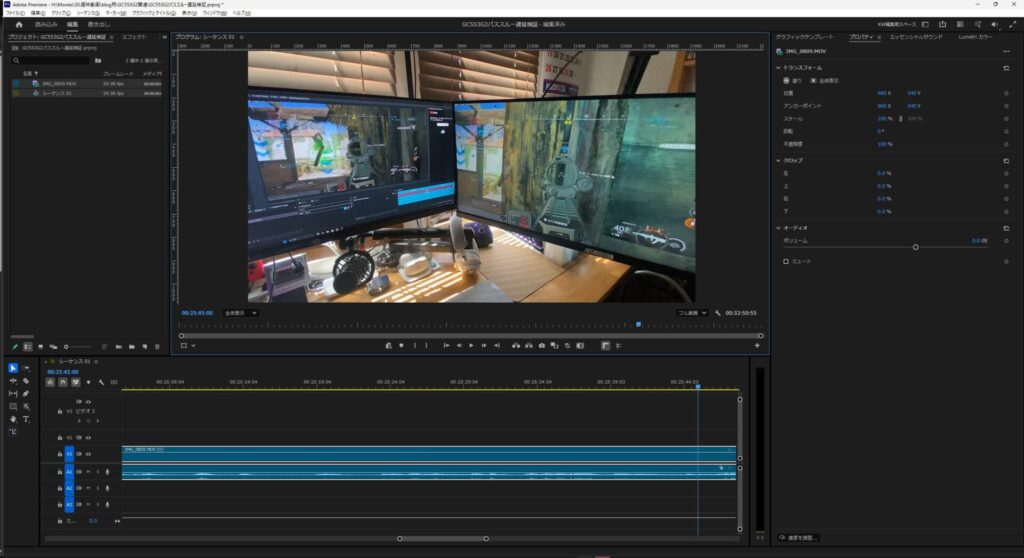Reset the Crop section
Screen dimensions: 1024x558
point(1006,161)
